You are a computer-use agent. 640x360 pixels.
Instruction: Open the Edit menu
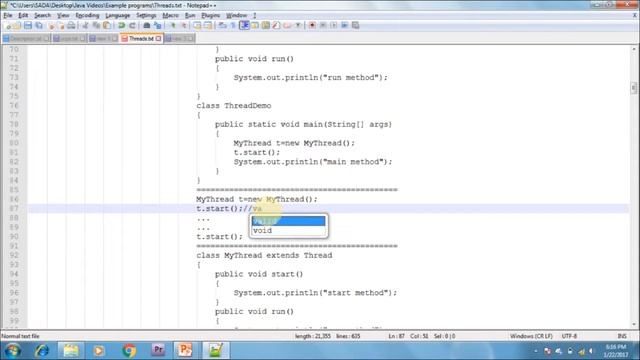coord(23,16)
